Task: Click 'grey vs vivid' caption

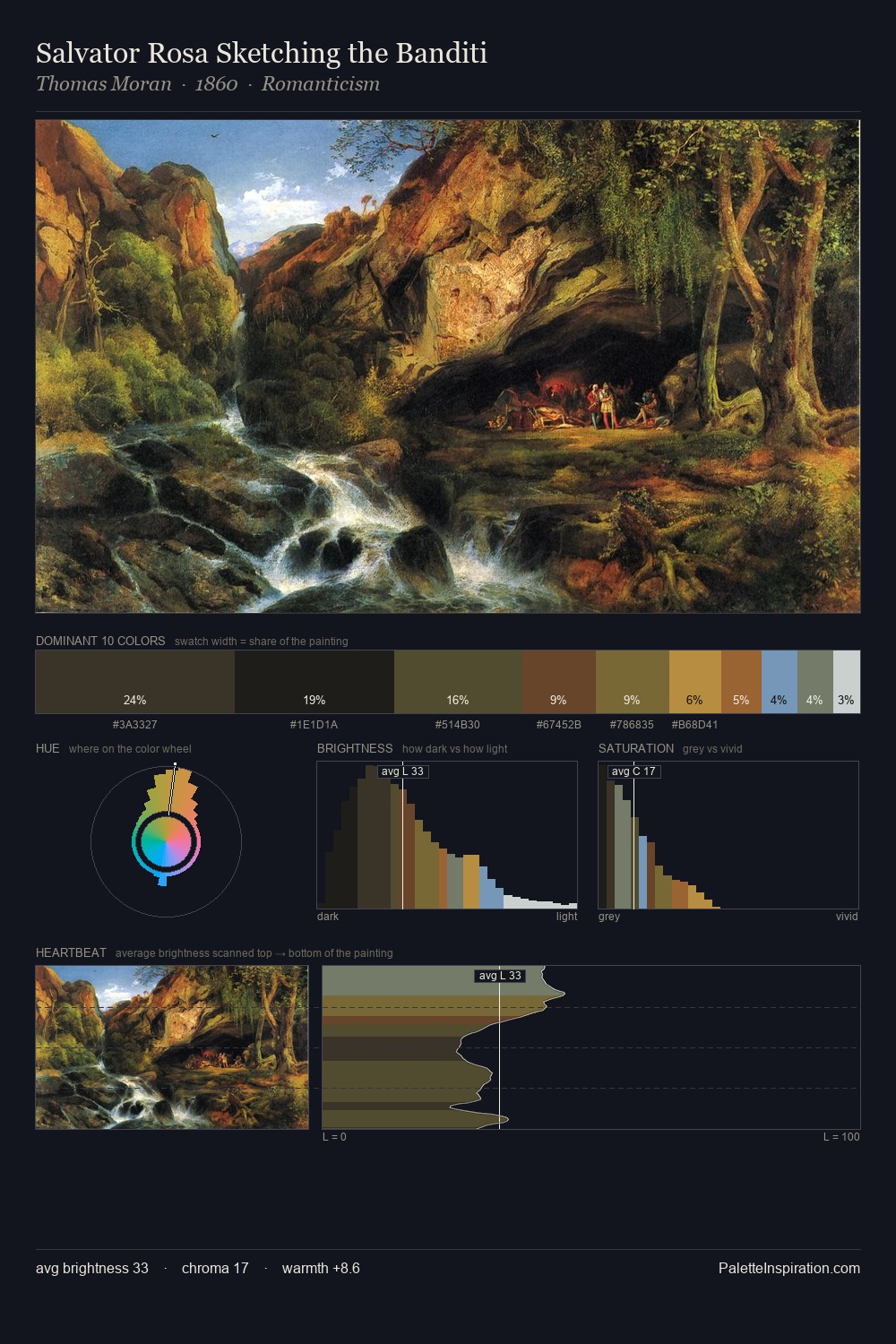Action: pyautogui.click(x=712, y=749)
